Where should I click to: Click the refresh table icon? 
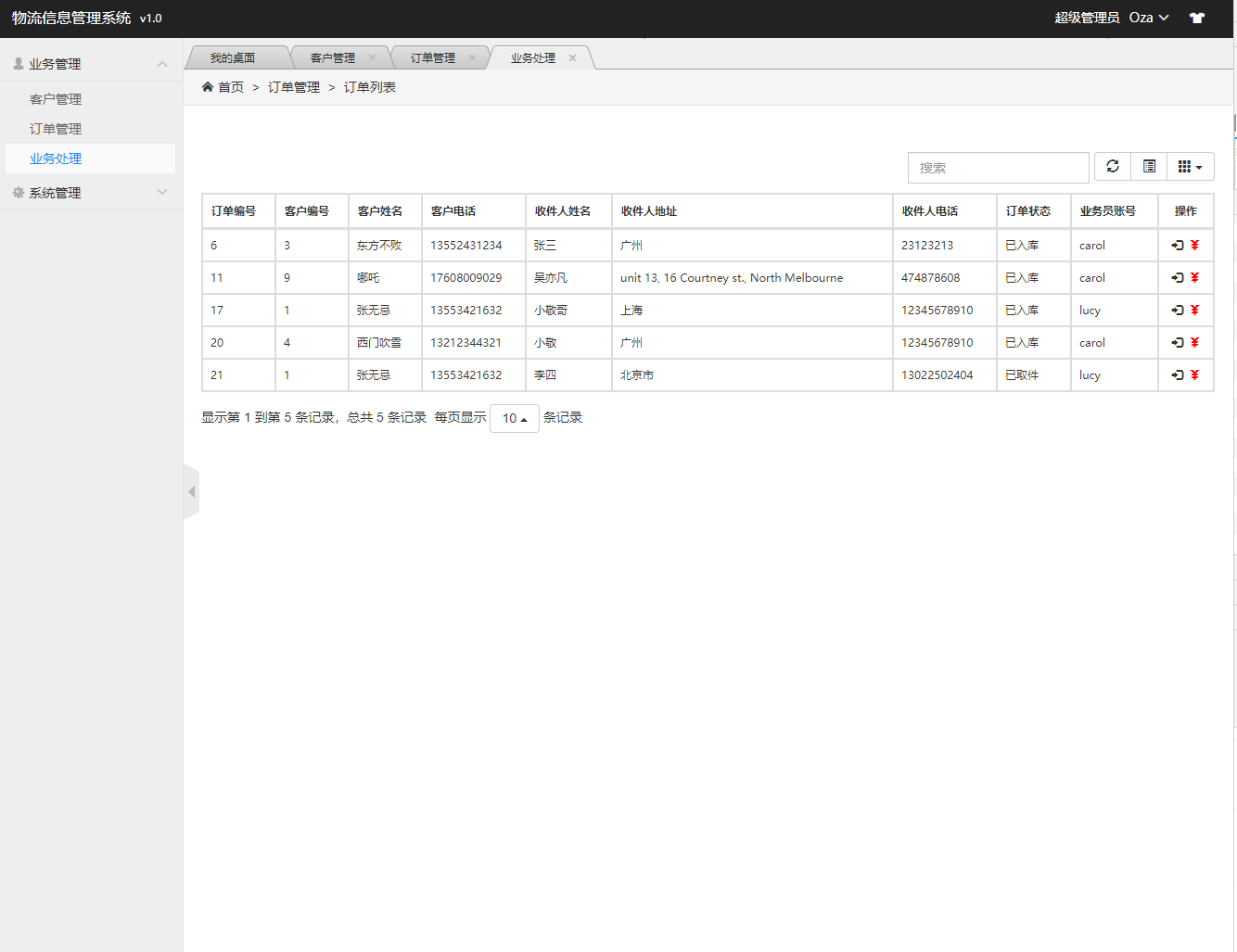tap(1113, 167)
